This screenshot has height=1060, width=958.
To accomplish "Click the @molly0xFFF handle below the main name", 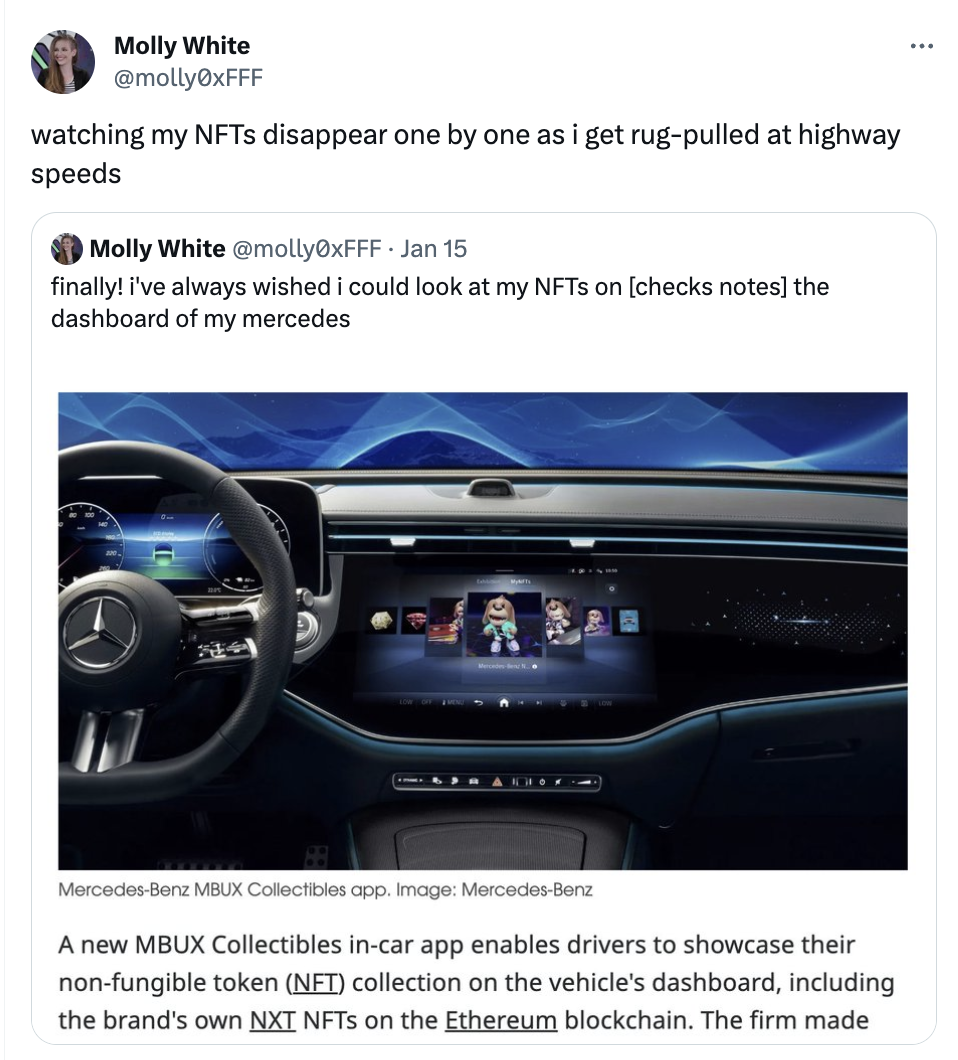I will 188,75.
